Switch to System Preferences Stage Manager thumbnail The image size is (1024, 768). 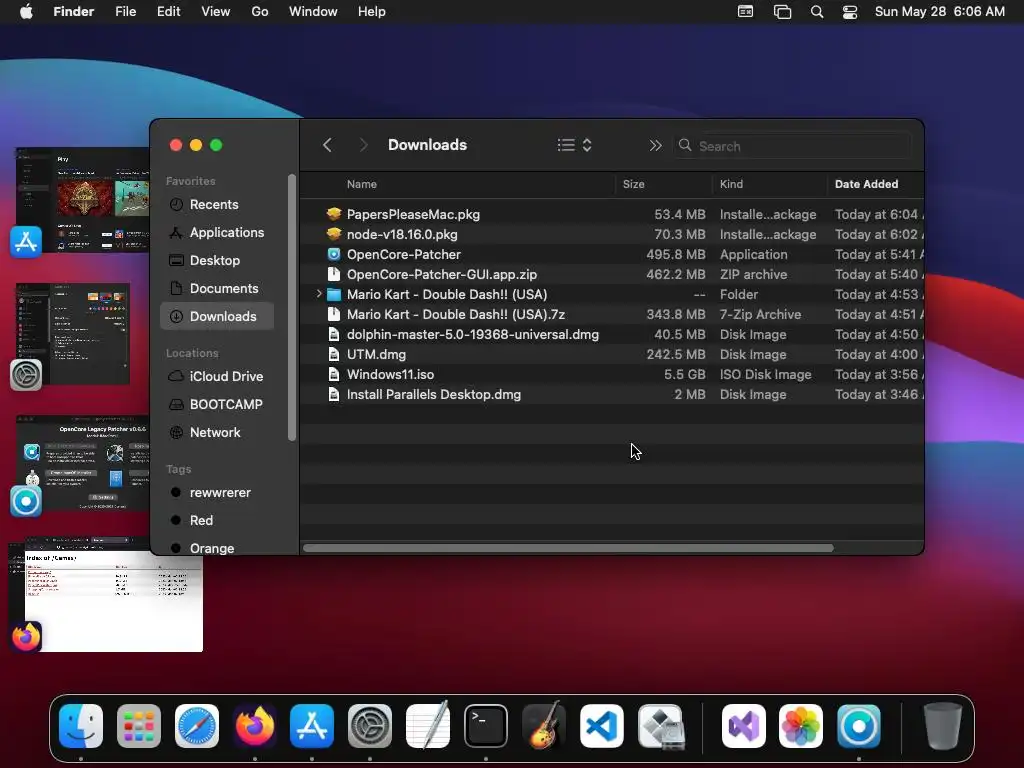click(72, 334)
